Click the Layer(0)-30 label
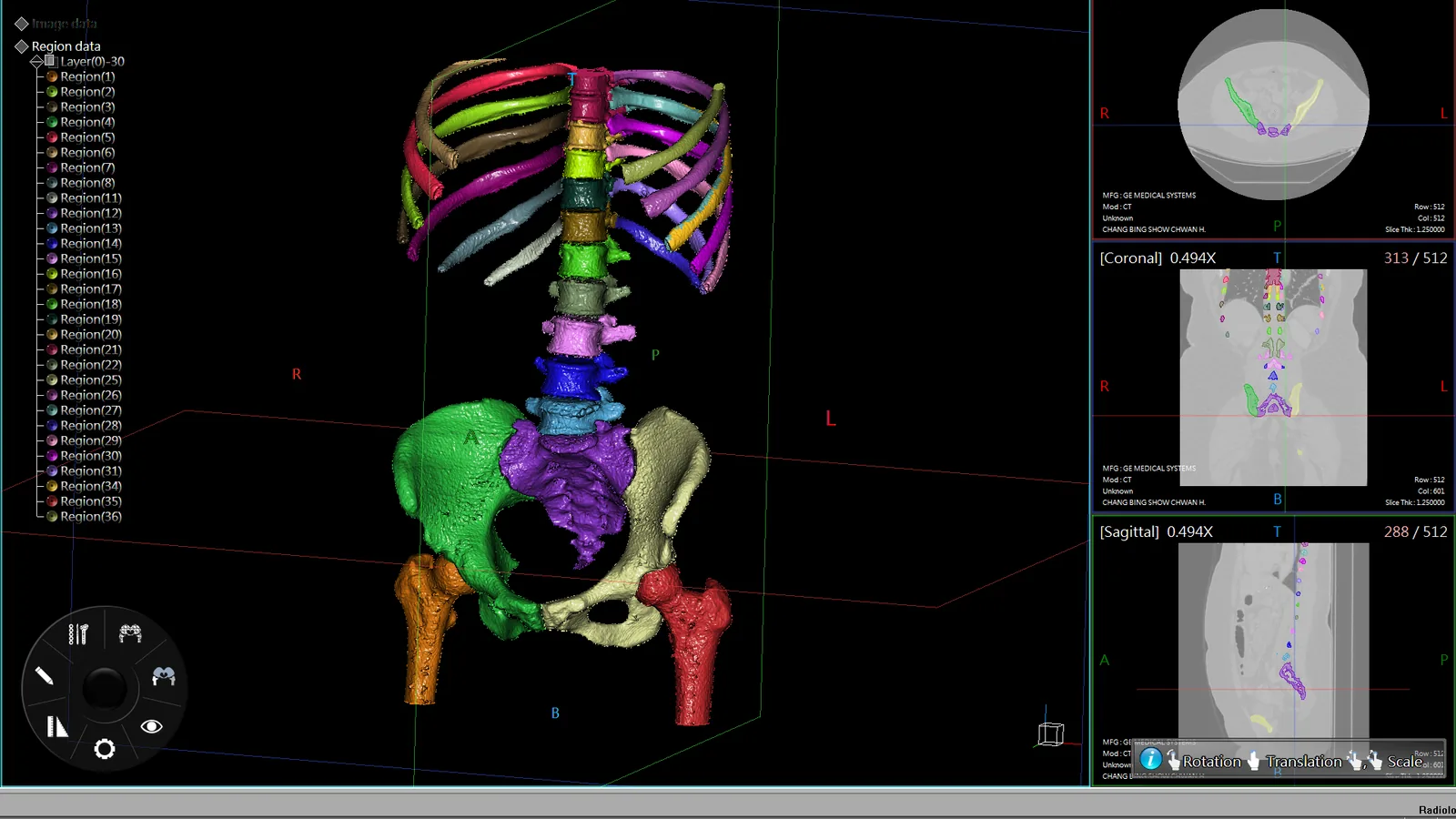This screenshot has height=819, width=1456. 92,61
